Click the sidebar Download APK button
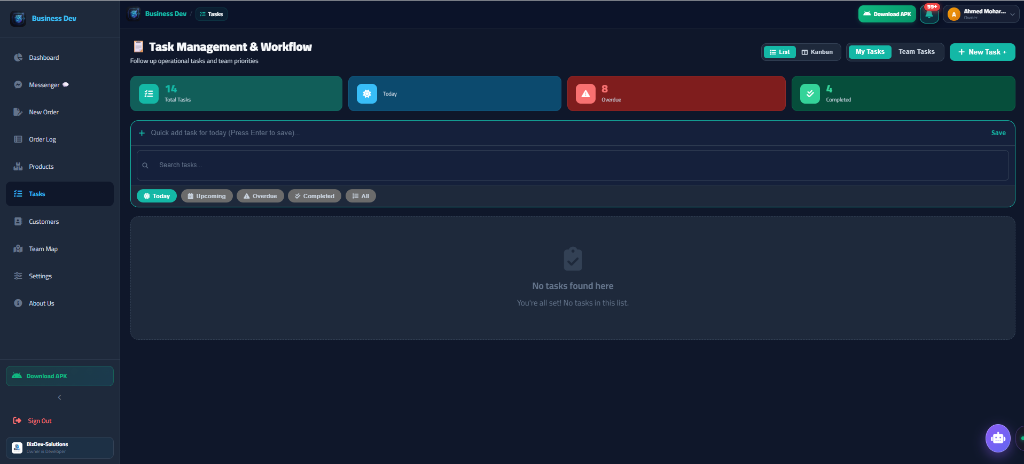Image resolution: width=1024 pixels, height=464 pixels. pyautogui.click(x=59, y=376)
